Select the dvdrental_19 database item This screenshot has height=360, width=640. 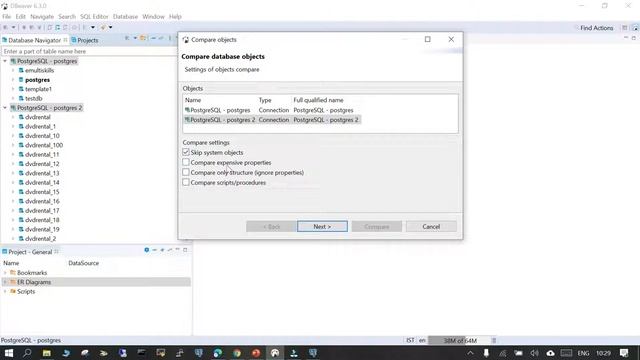[42, 229]
